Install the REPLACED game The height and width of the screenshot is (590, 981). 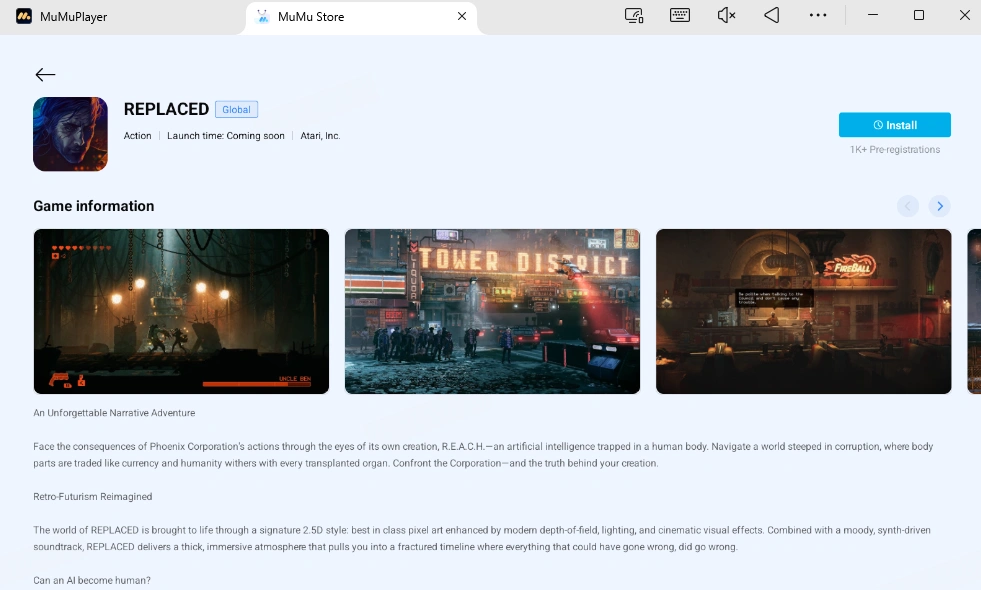(895, 125)
